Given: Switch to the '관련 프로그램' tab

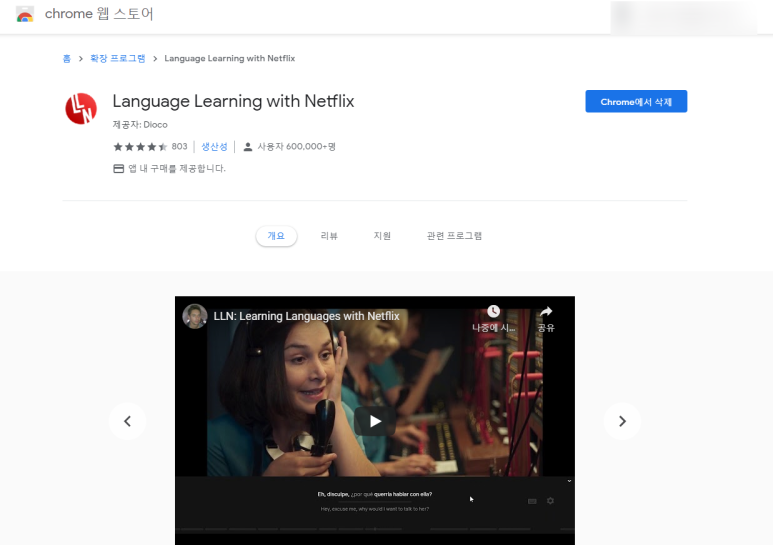Looking at the screenshot, I should 454,236.
